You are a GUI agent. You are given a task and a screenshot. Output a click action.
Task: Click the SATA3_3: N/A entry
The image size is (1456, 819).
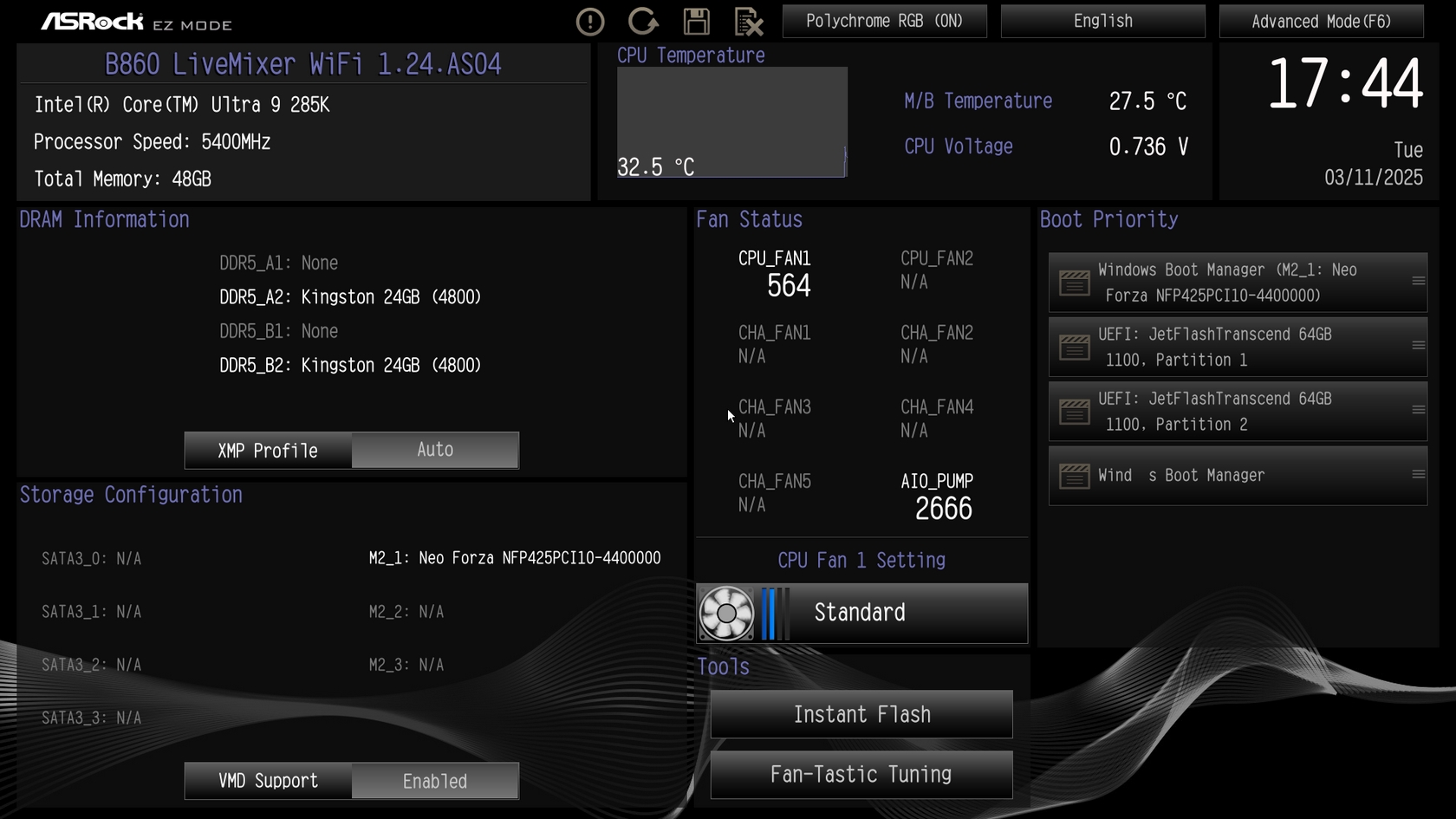[92, 718]
